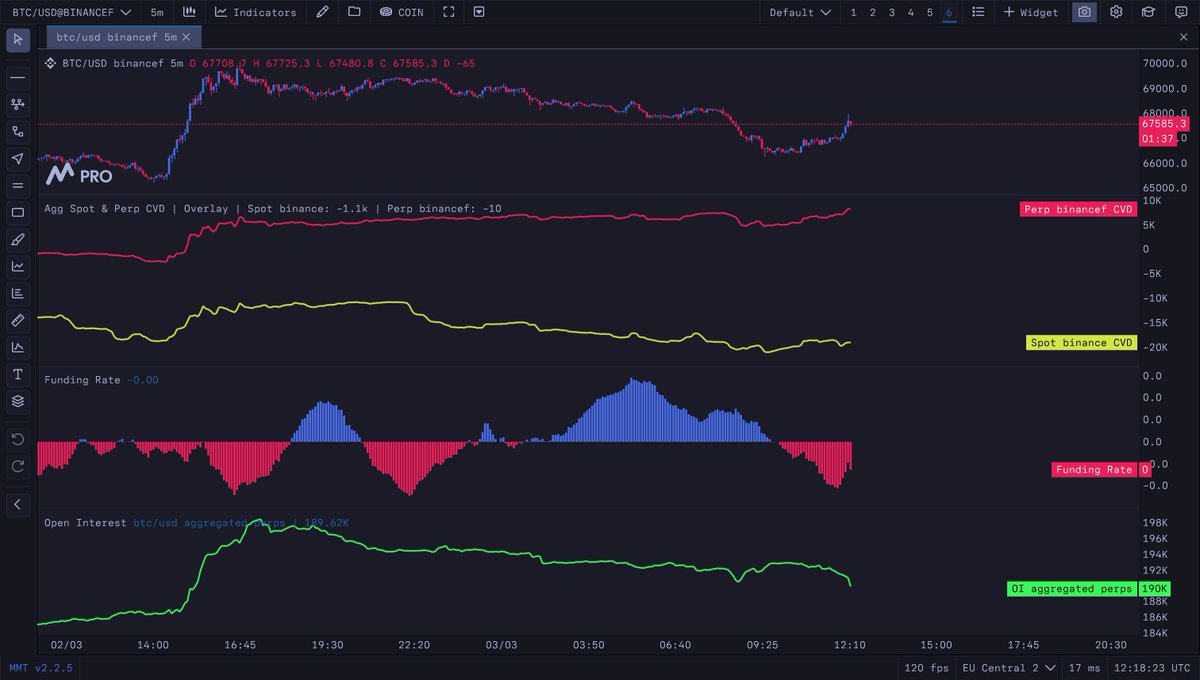Click the Perp binancef CVD label
Viewport: 1200px width, 680px height.
click(x=1079, y=209)
